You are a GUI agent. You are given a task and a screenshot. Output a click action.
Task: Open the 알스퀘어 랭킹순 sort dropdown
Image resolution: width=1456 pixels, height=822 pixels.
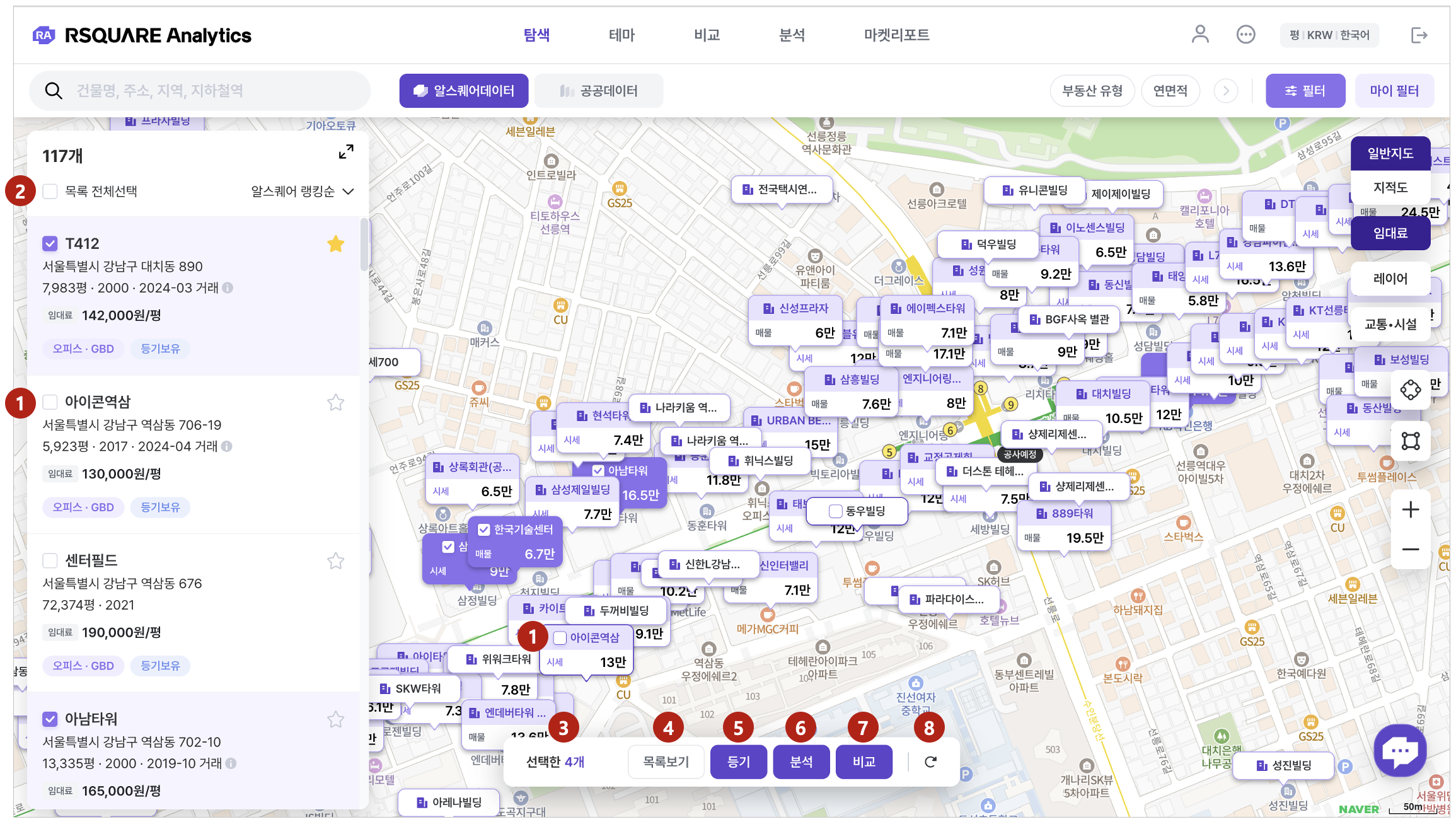click(x=303, y=191)
